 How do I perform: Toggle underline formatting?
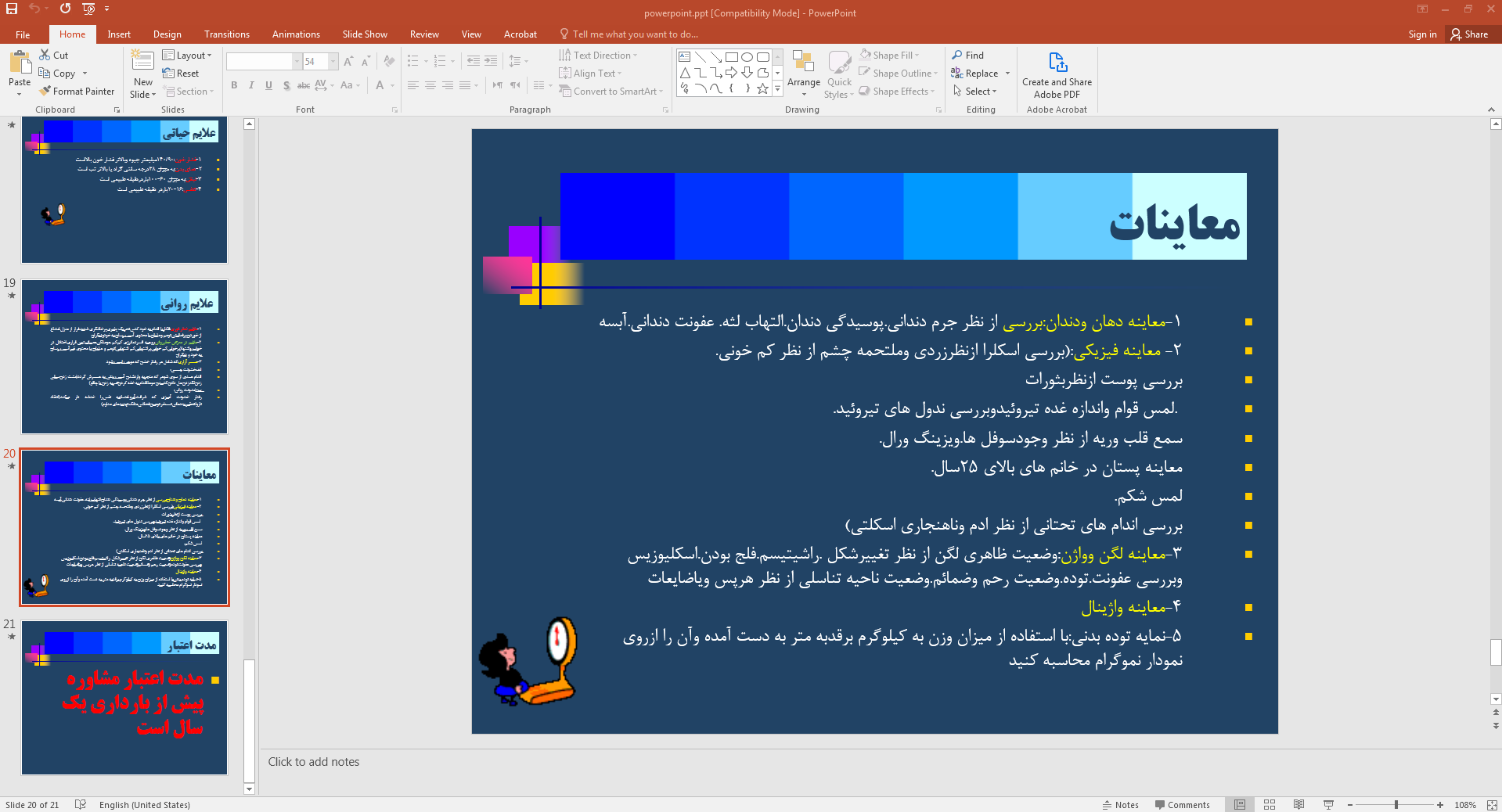tap(268, 85)
